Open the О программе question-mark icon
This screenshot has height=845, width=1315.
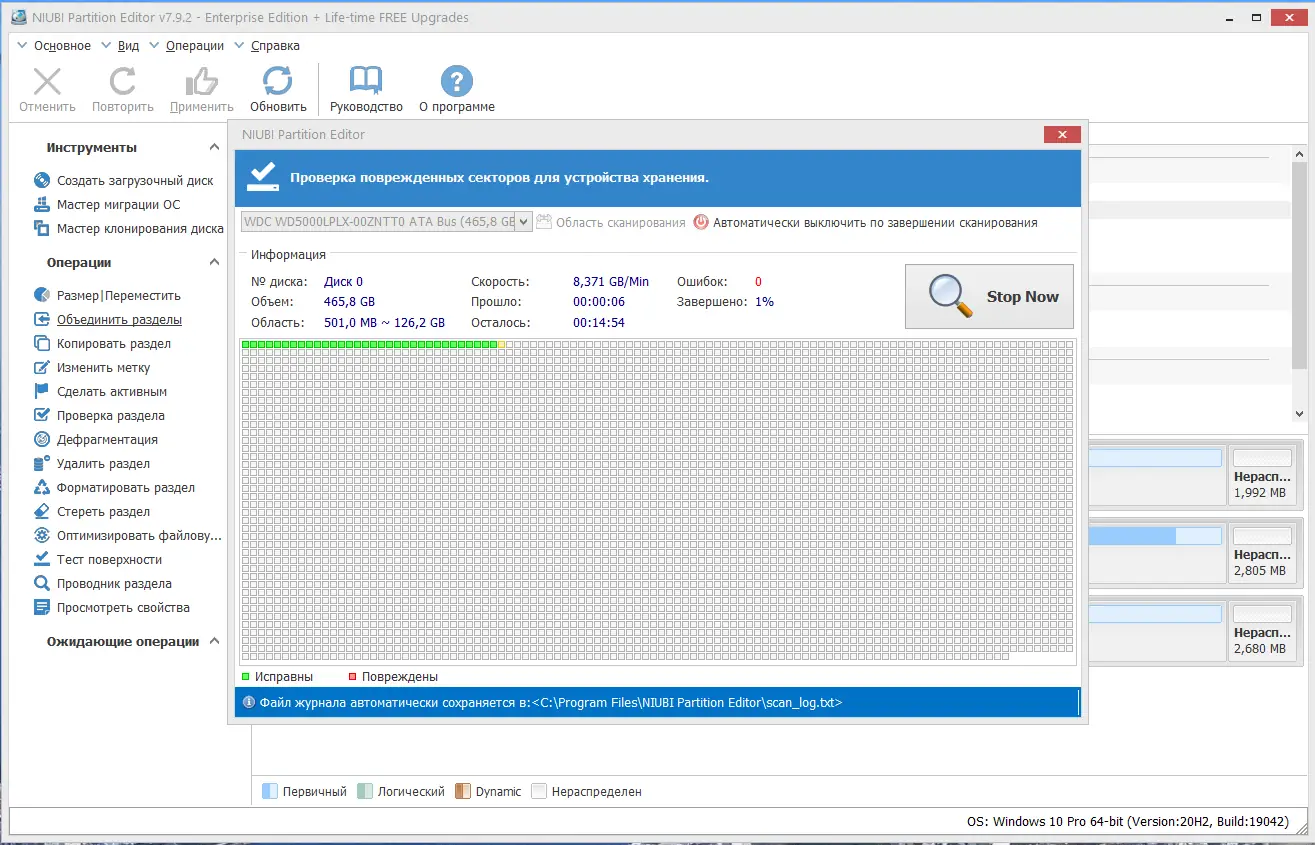pyautogui.click(x=456, y=82)
